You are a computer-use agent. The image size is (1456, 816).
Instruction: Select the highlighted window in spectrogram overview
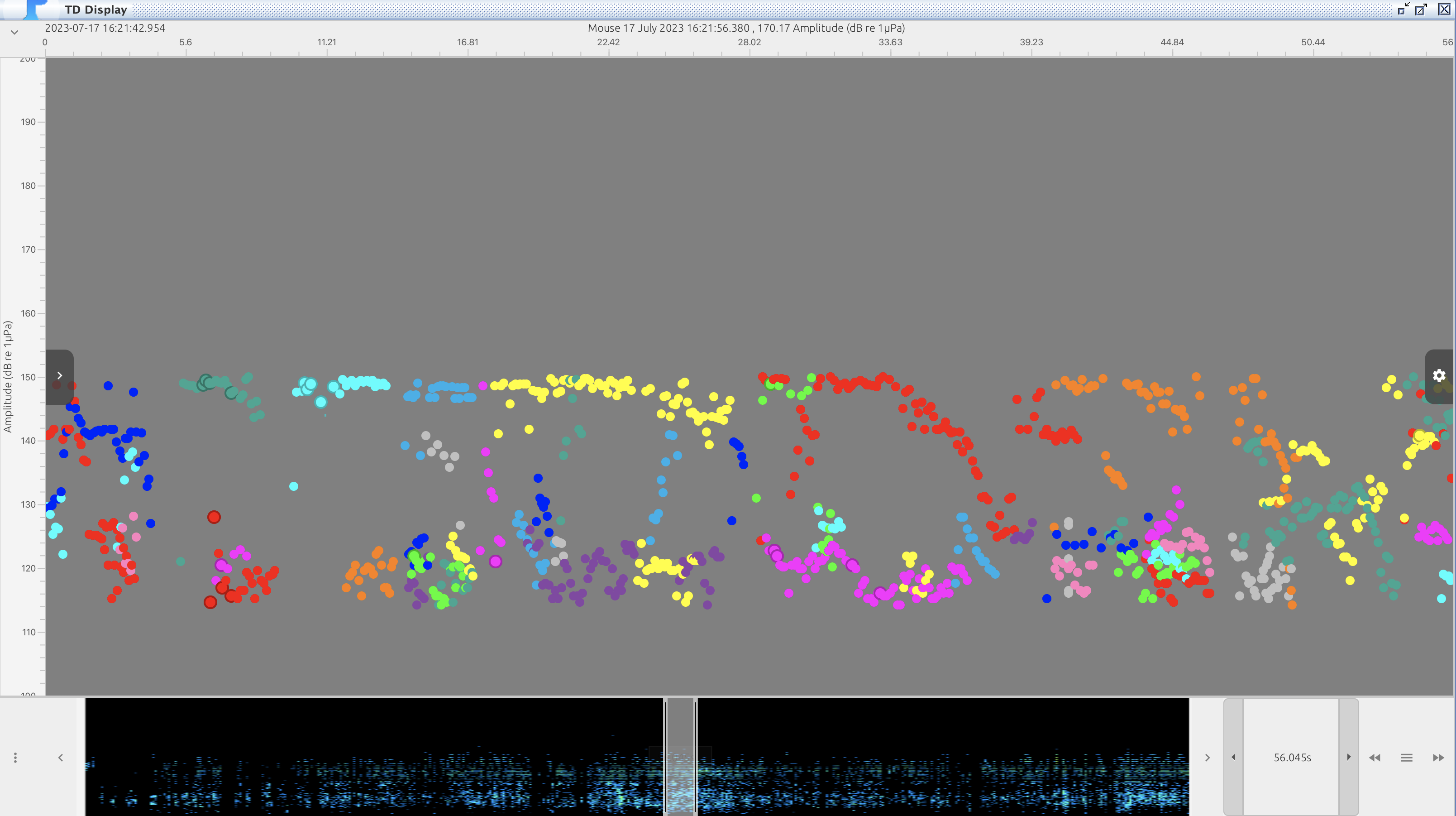681,757
